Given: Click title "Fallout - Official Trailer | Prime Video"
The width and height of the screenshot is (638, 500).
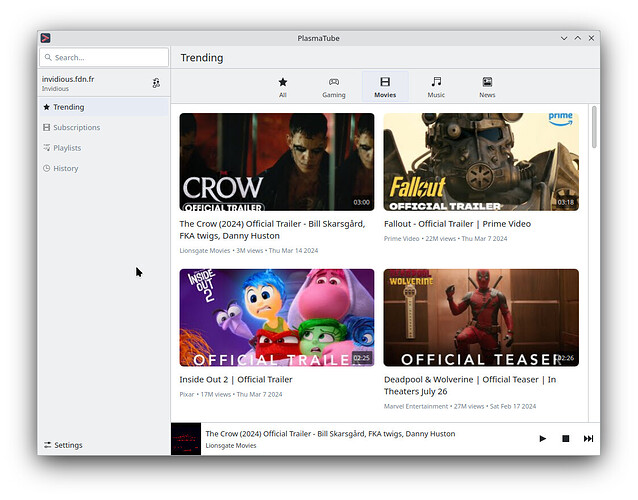Looking at the screenshot, I should pos(457,224).
